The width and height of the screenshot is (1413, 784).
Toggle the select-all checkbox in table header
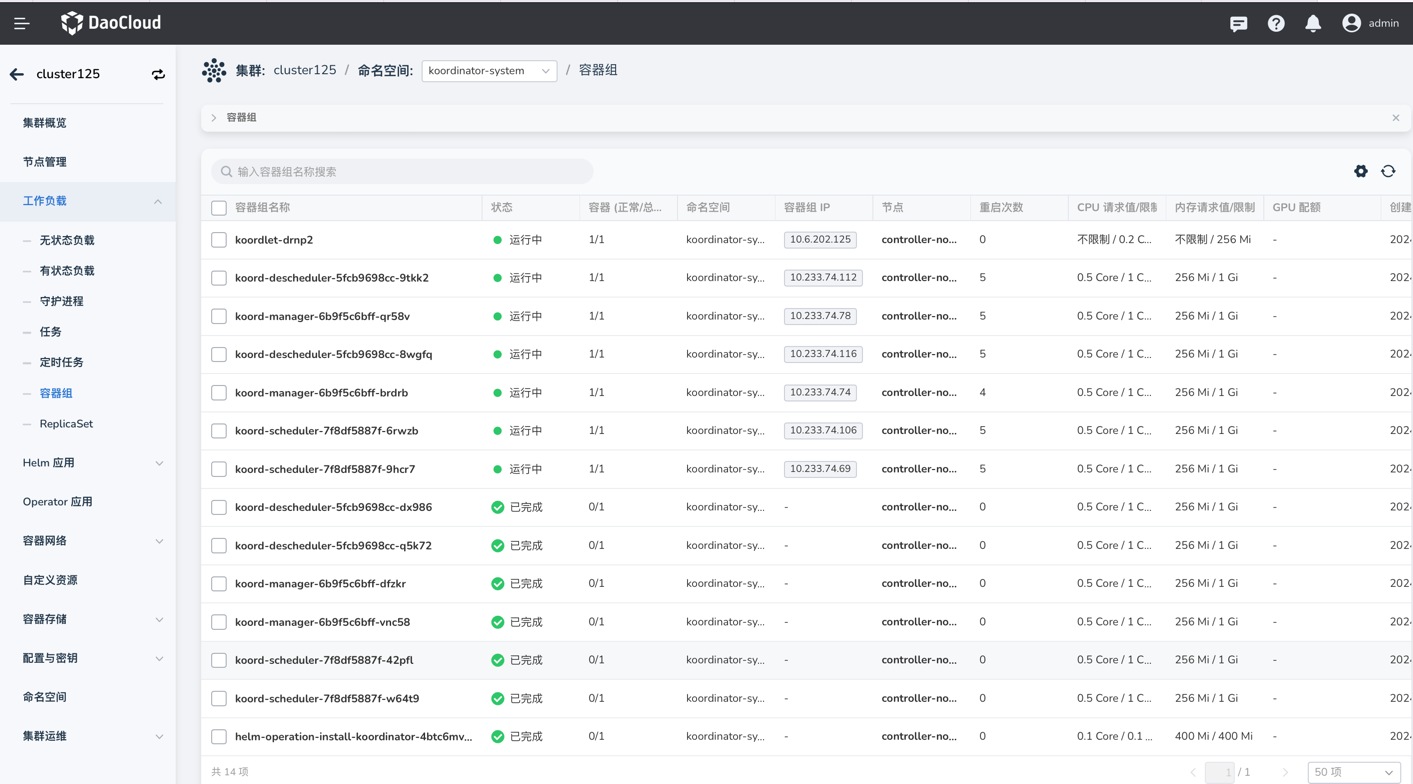[219, 208]
